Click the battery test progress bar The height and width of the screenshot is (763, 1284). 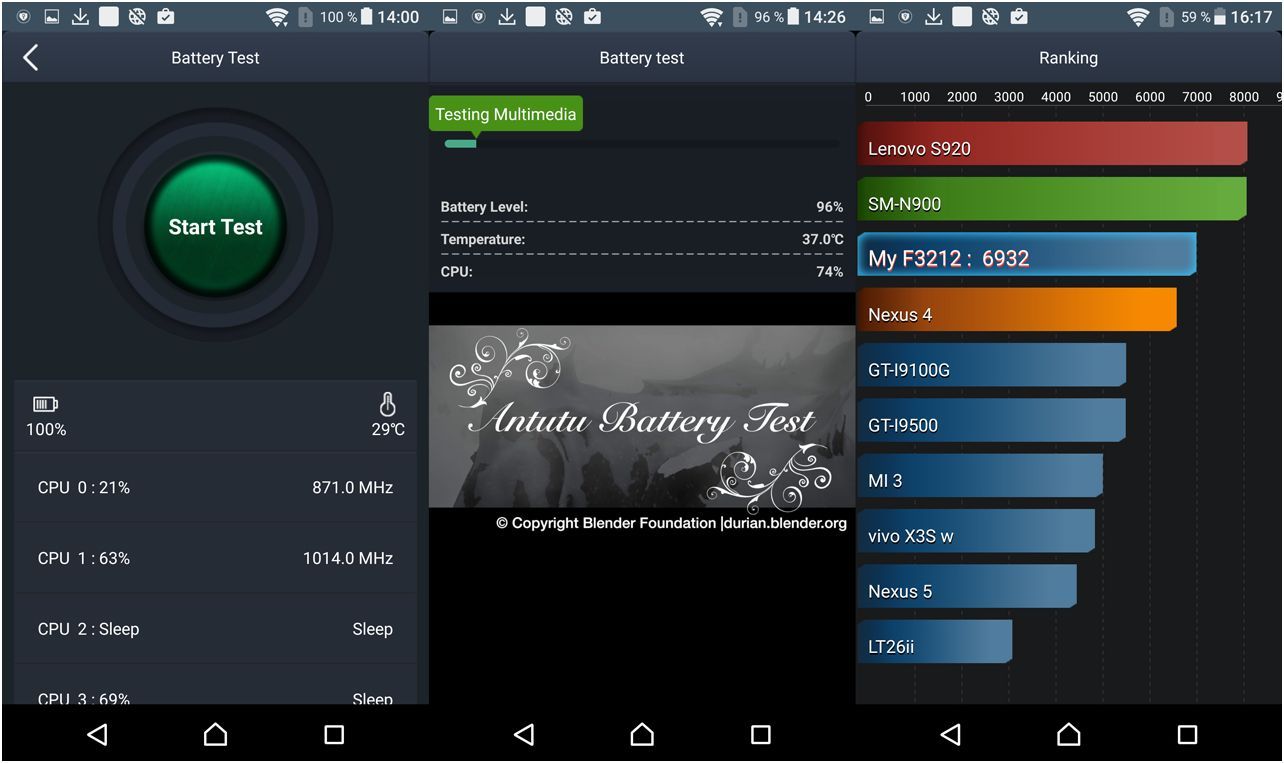click(641, 144)
